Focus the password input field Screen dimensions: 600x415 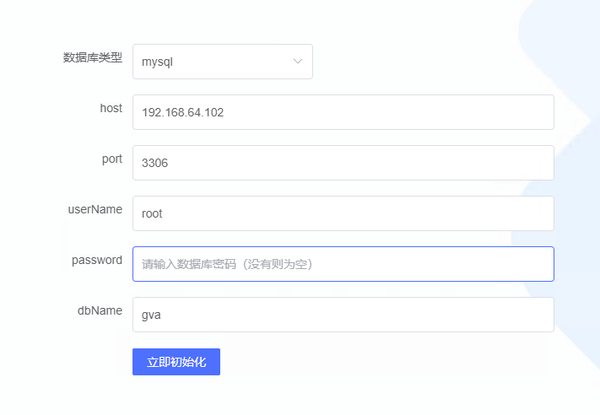click(343, 264)
